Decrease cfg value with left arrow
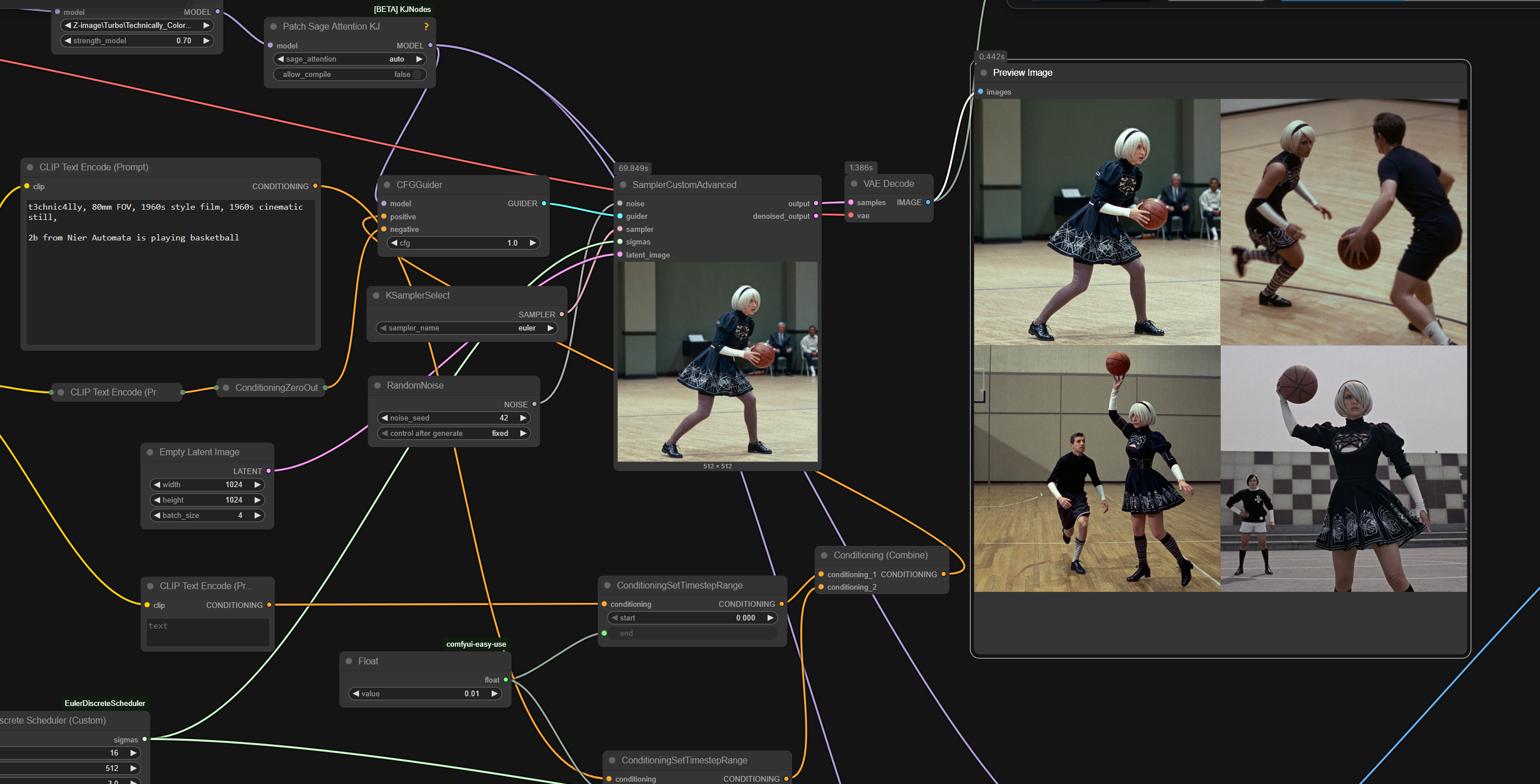The image size is (1540, 784). click(394, 243)
